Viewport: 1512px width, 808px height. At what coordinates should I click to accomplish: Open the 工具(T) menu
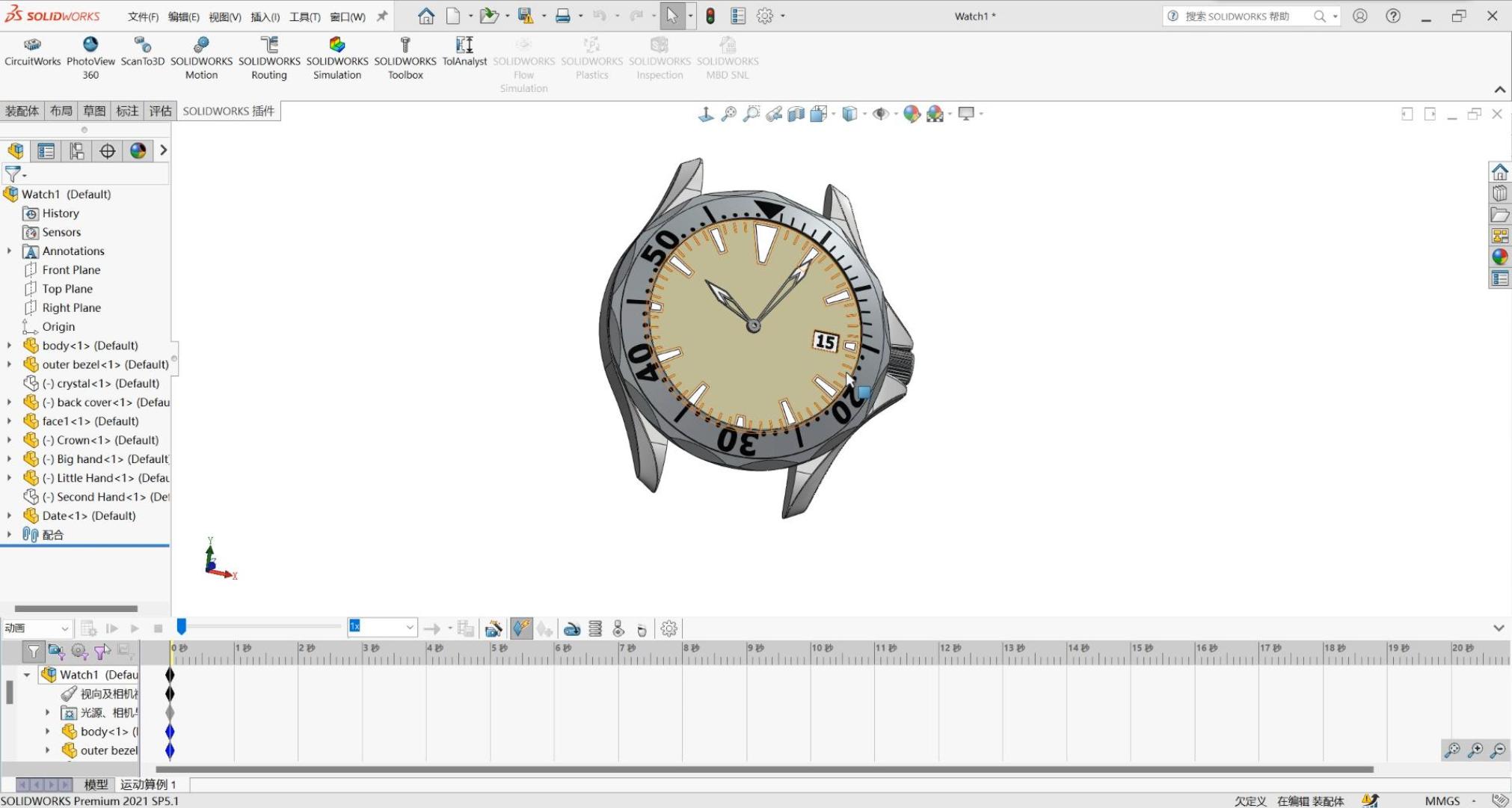tap(304, 16)
